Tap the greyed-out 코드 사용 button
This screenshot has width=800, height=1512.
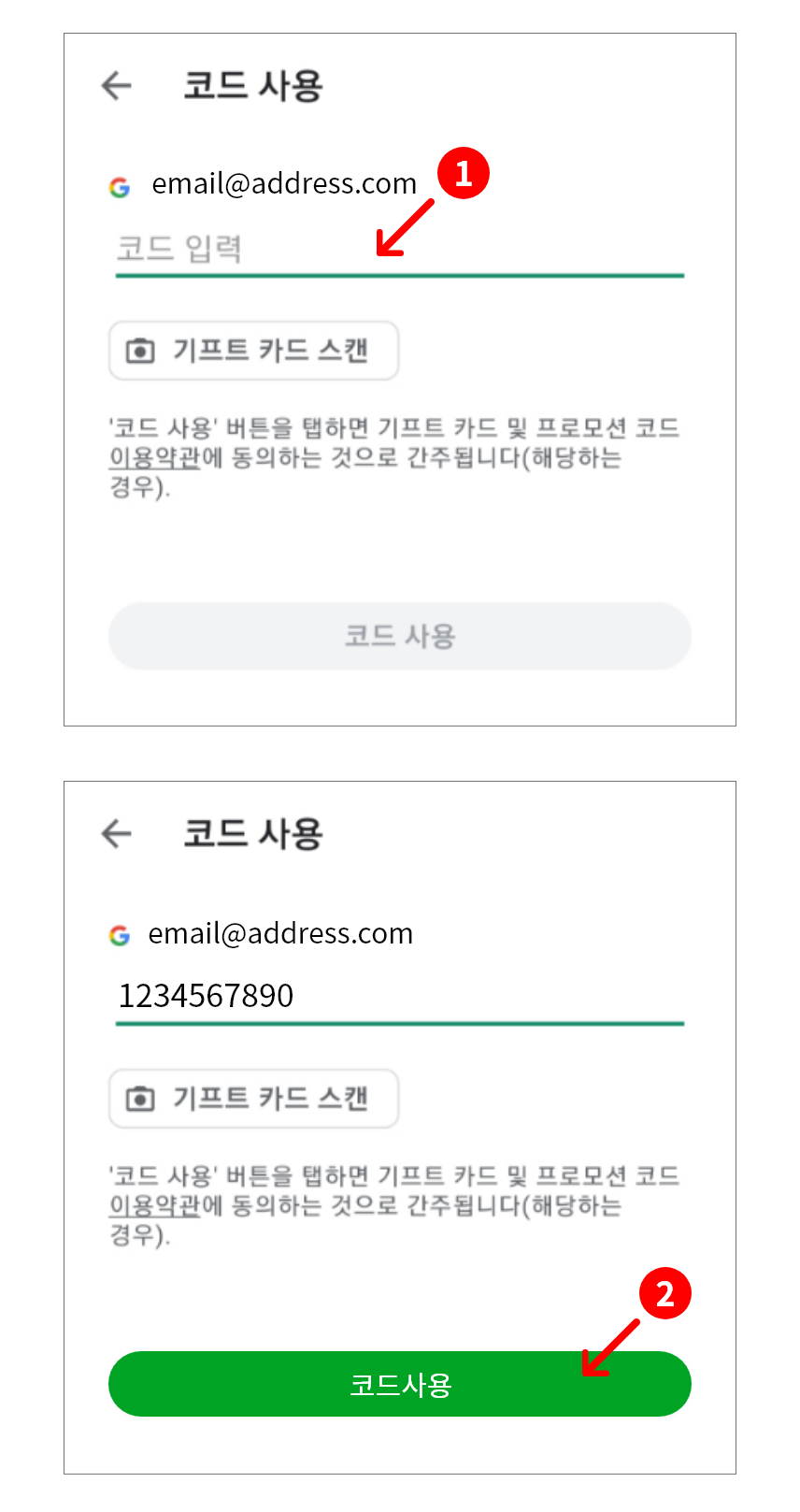click(x=399, y=636)
